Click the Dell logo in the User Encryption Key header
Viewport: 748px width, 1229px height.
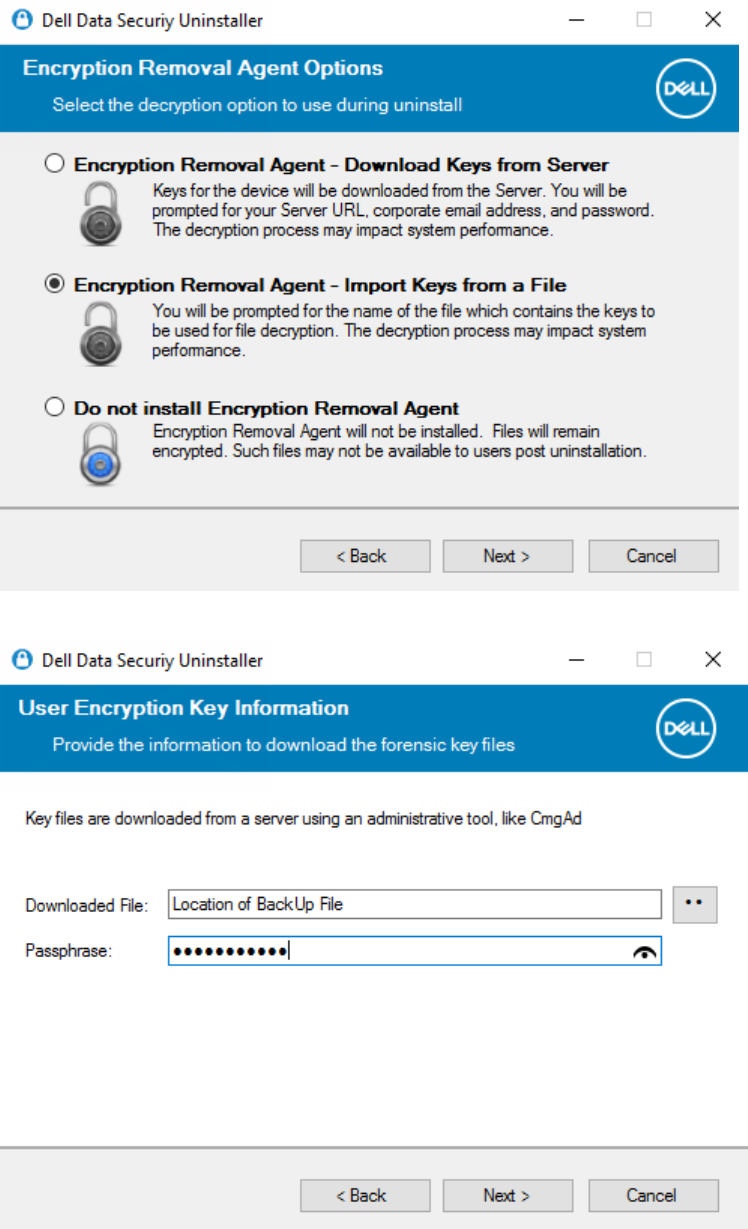tap(686, 728)
